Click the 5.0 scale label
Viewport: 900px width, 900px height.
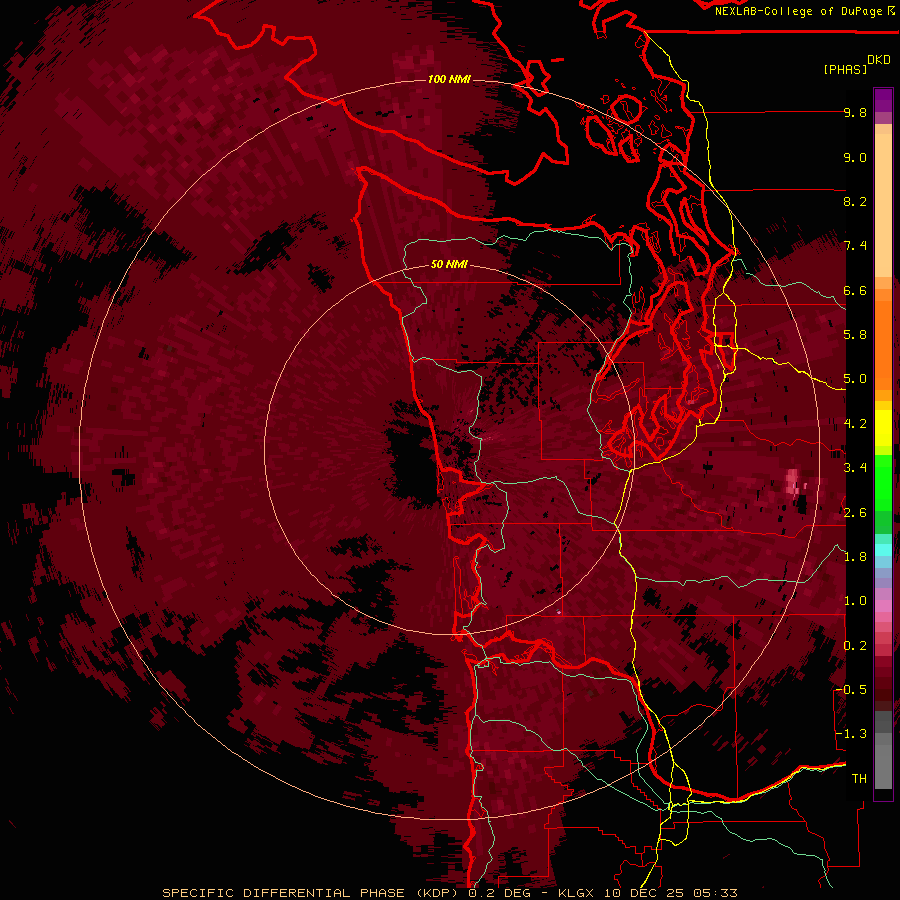855,379
